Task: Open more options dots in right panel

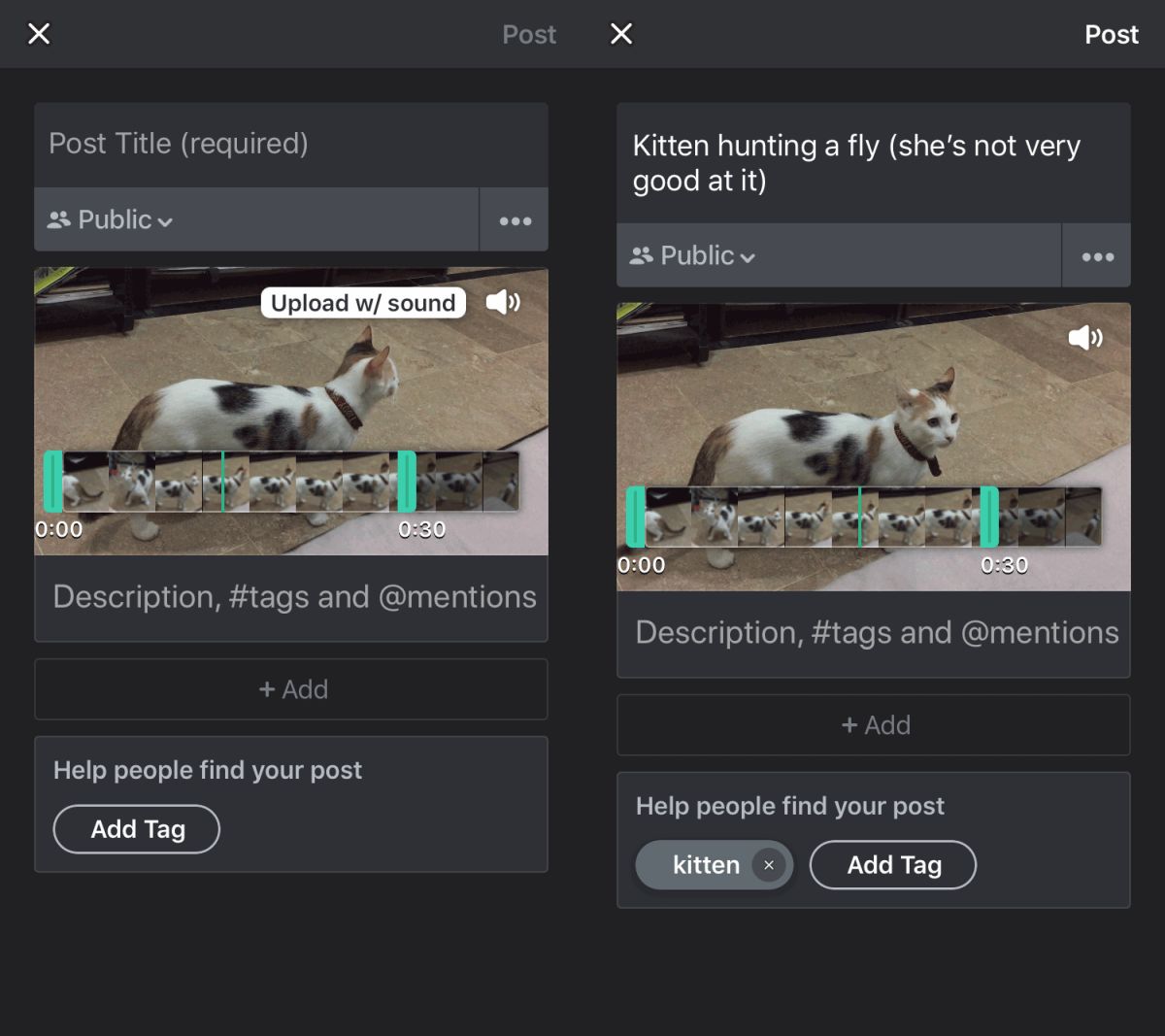Action: point(1097,256)
